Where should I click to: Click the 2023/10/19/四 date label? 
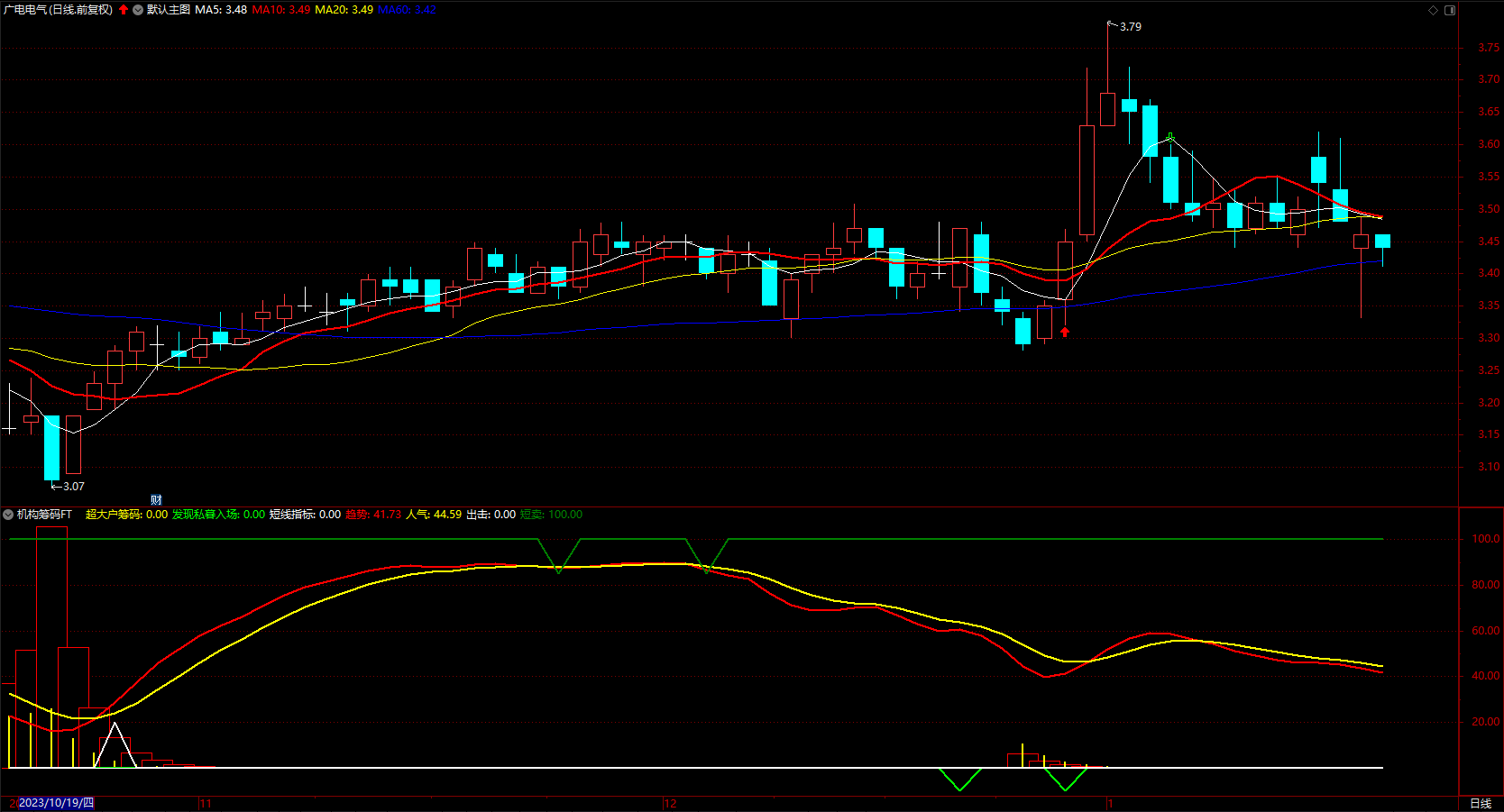point(56,803)
